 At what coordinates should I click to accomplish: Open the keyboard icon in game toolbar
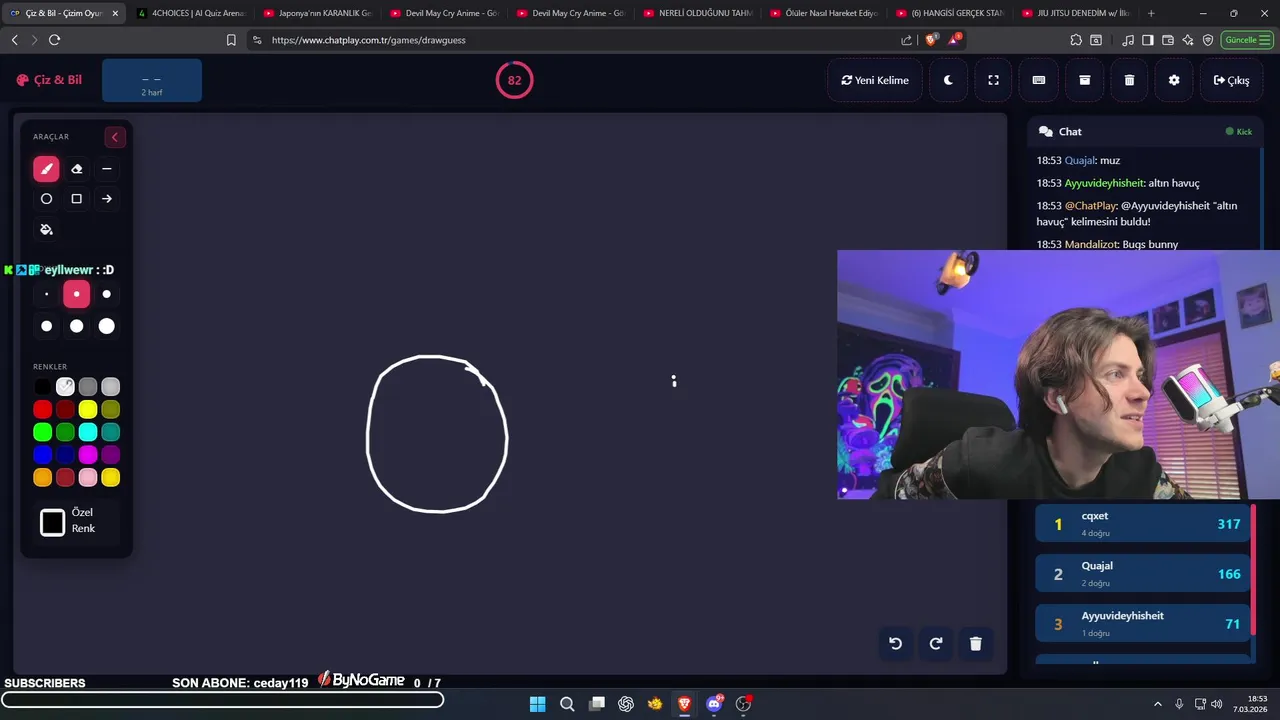[1039, 80]
